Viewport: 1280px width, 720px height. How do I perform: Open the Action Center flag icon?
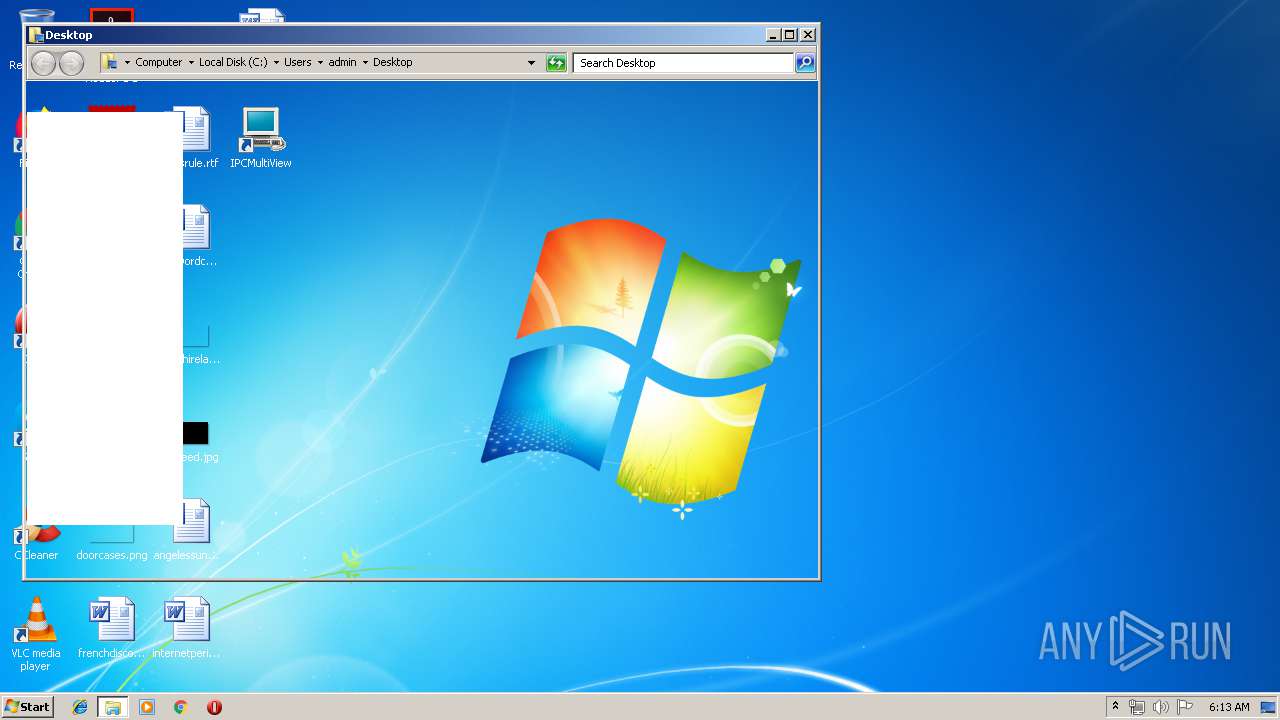coord(1185,707)
